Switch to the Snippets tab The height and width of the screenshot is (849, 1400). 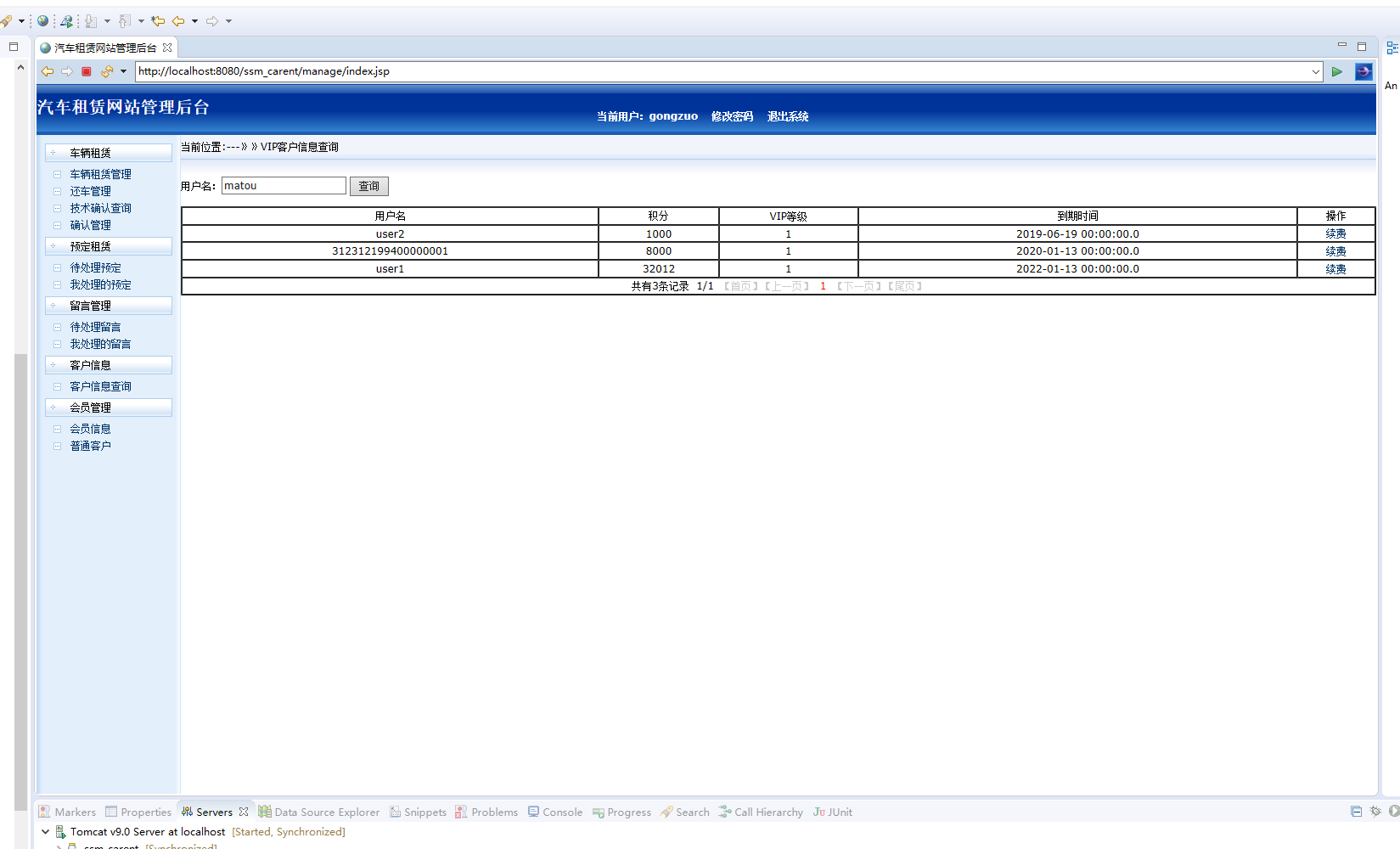tap(418, 812)
